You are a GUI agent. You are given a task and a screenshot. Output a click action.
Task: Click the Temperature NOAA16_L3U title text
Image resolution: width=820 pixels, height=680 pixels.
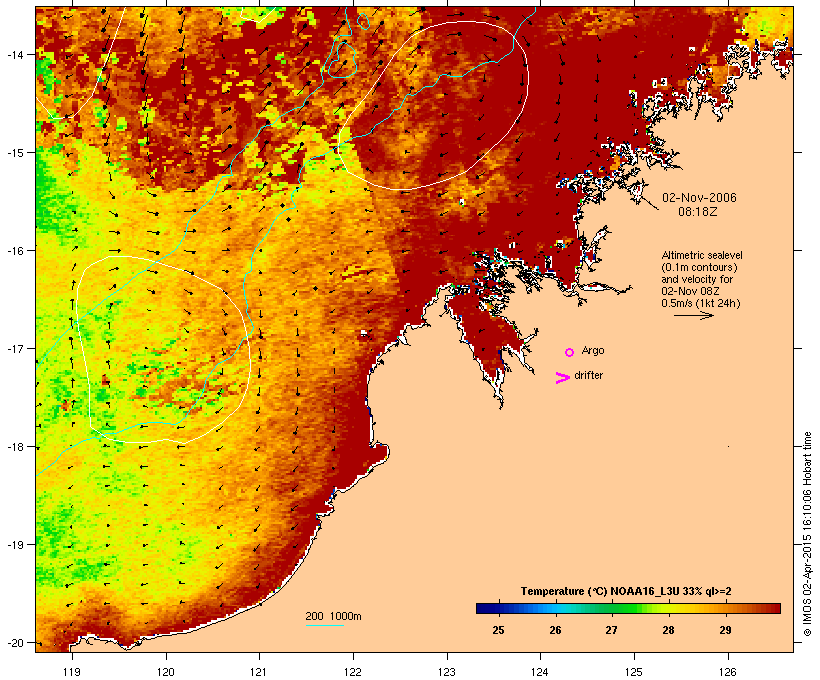pos(626,591)
